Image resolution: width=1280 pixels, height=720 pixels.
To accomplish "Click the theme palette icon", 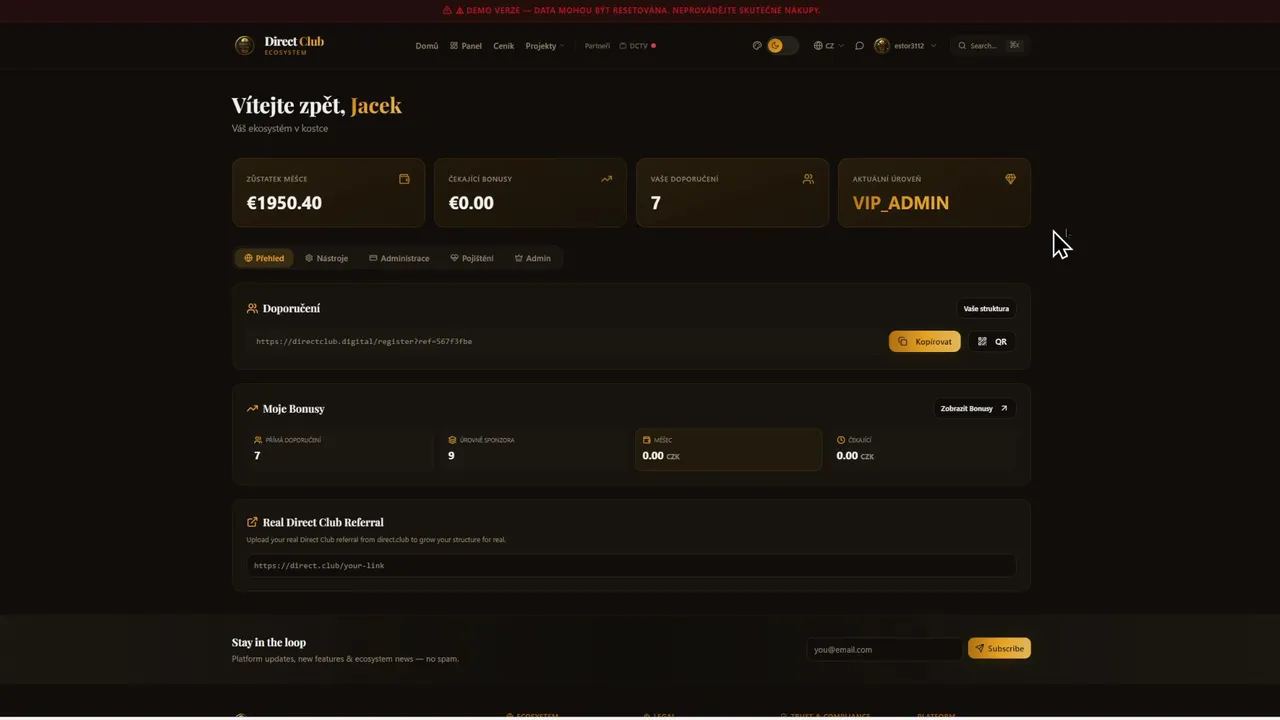I will tap(757, 46).
